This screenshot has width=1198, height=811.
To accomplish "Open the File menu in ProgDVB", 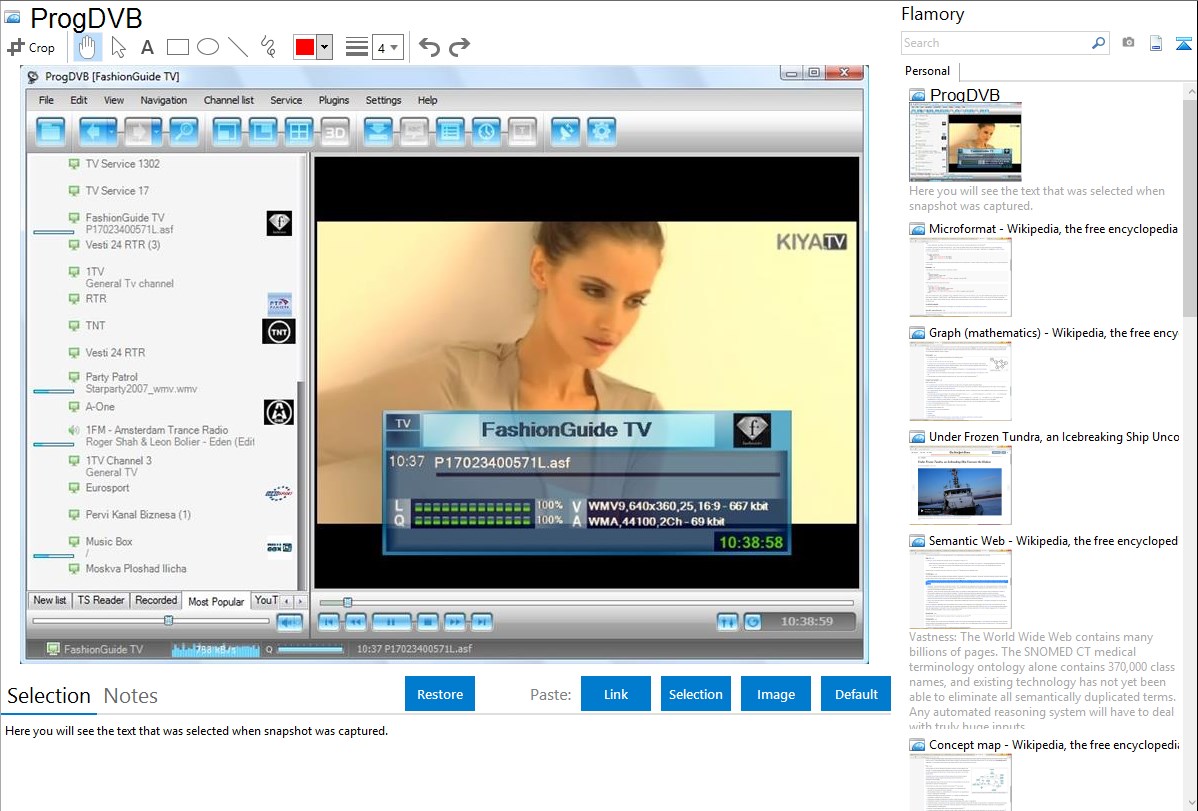I will (x=47, y=100).
